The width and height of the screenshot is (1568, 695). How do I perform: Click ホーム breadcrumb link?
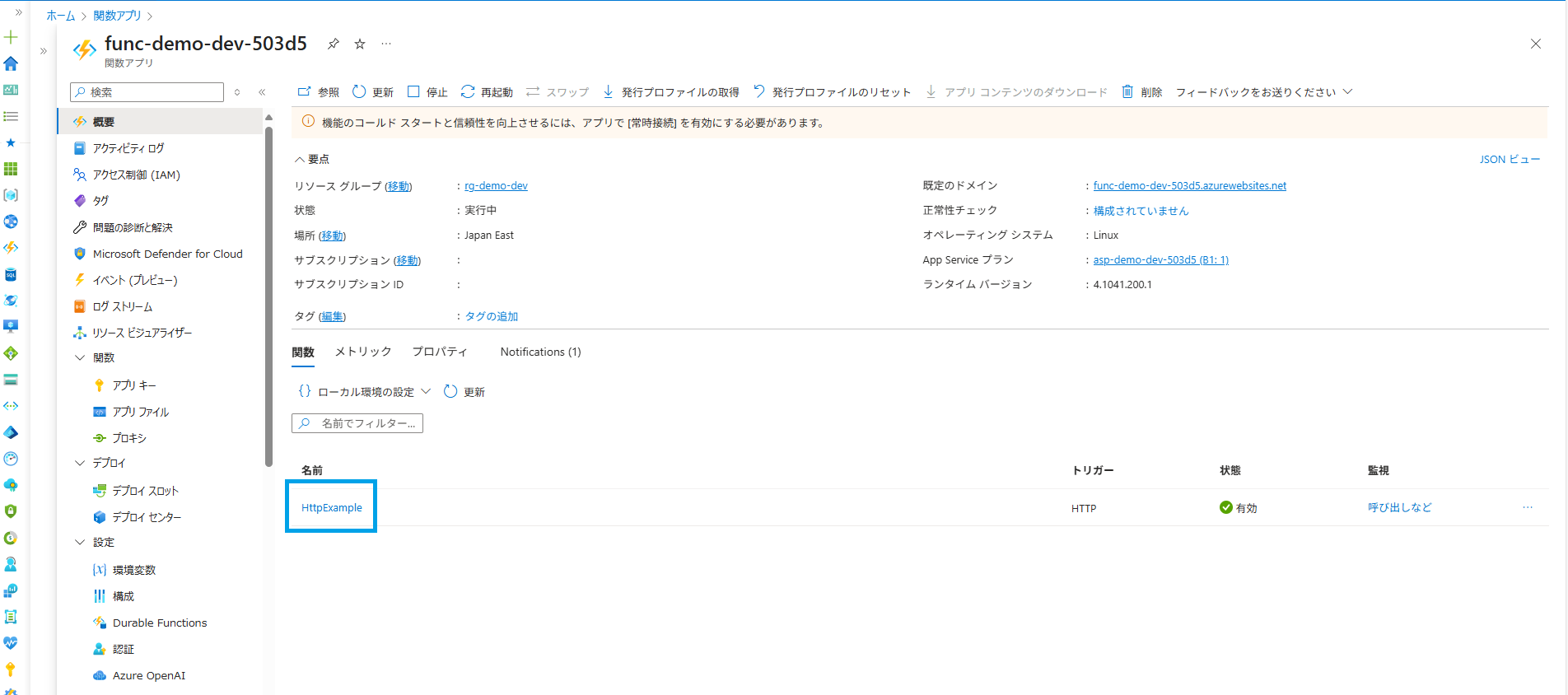pos(60,16)
